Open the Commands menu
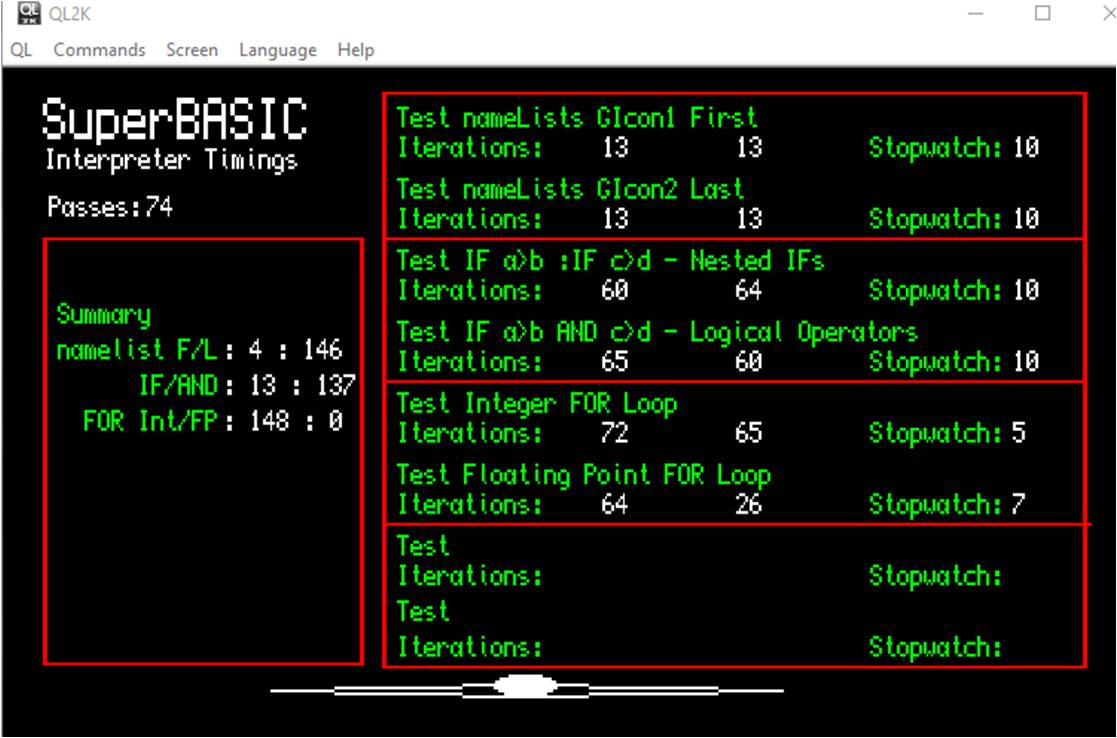The width and height of the screenshot is (1117, 738). [99, 50]
